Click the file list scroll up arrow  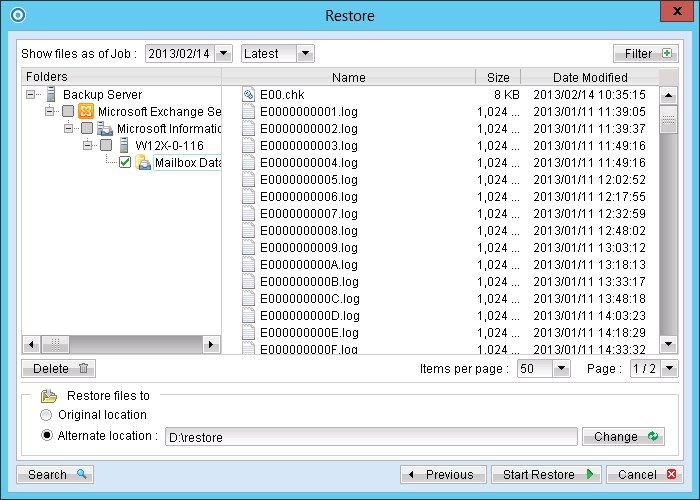point(668,95)
